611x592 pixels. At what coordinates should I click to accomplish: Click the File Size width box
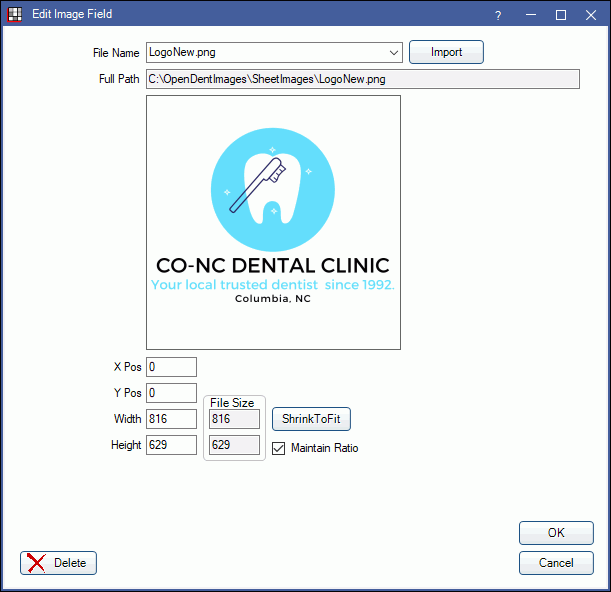pyautogui.click(x=235, y=419)
